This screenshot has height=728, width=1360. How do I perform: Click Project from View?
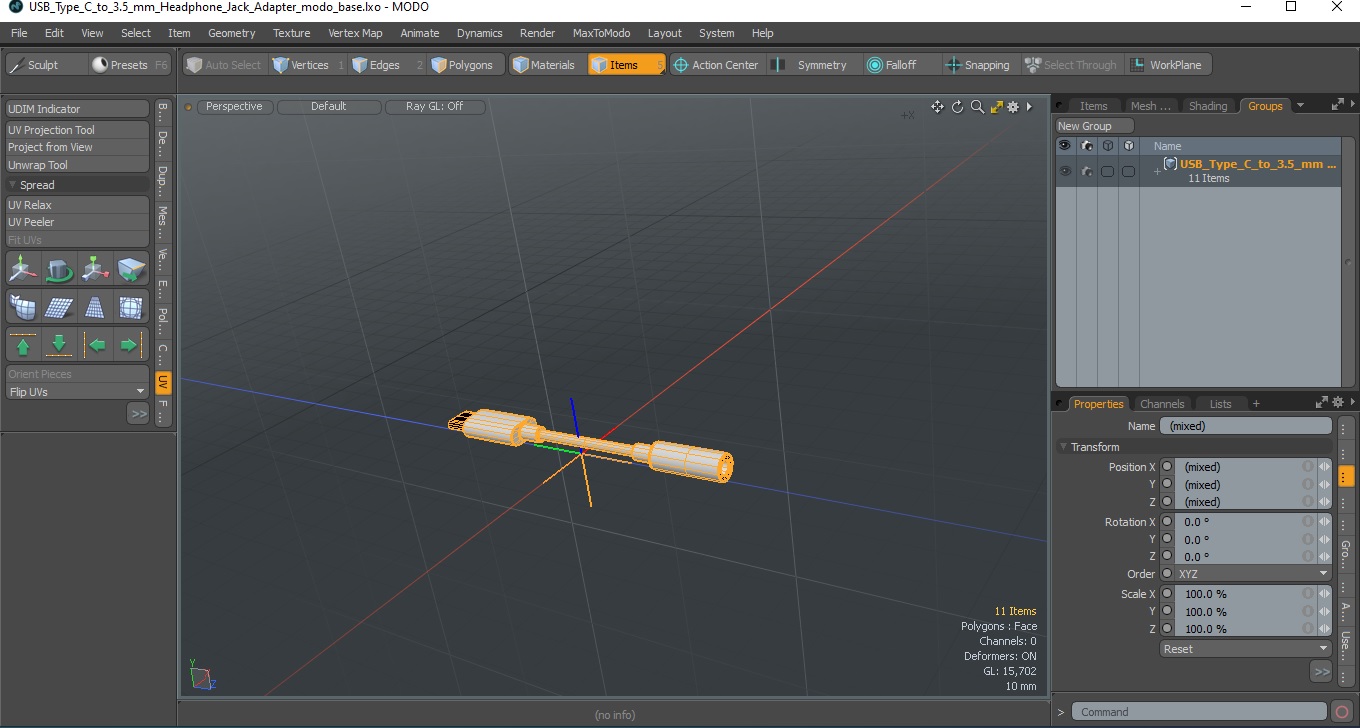pos(77,147)
